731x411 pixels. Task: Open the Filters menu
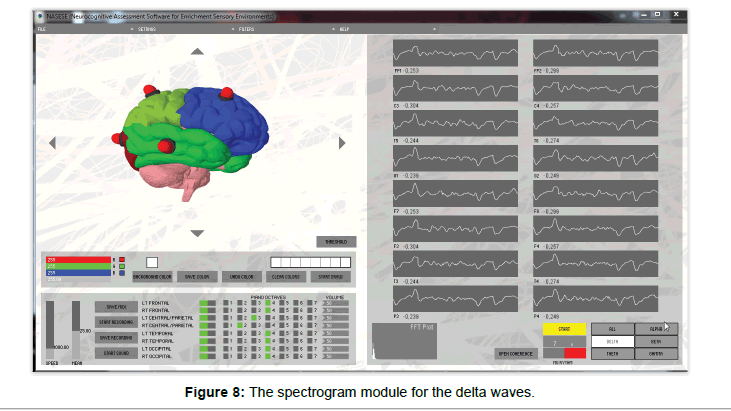(x=247, y=30)
